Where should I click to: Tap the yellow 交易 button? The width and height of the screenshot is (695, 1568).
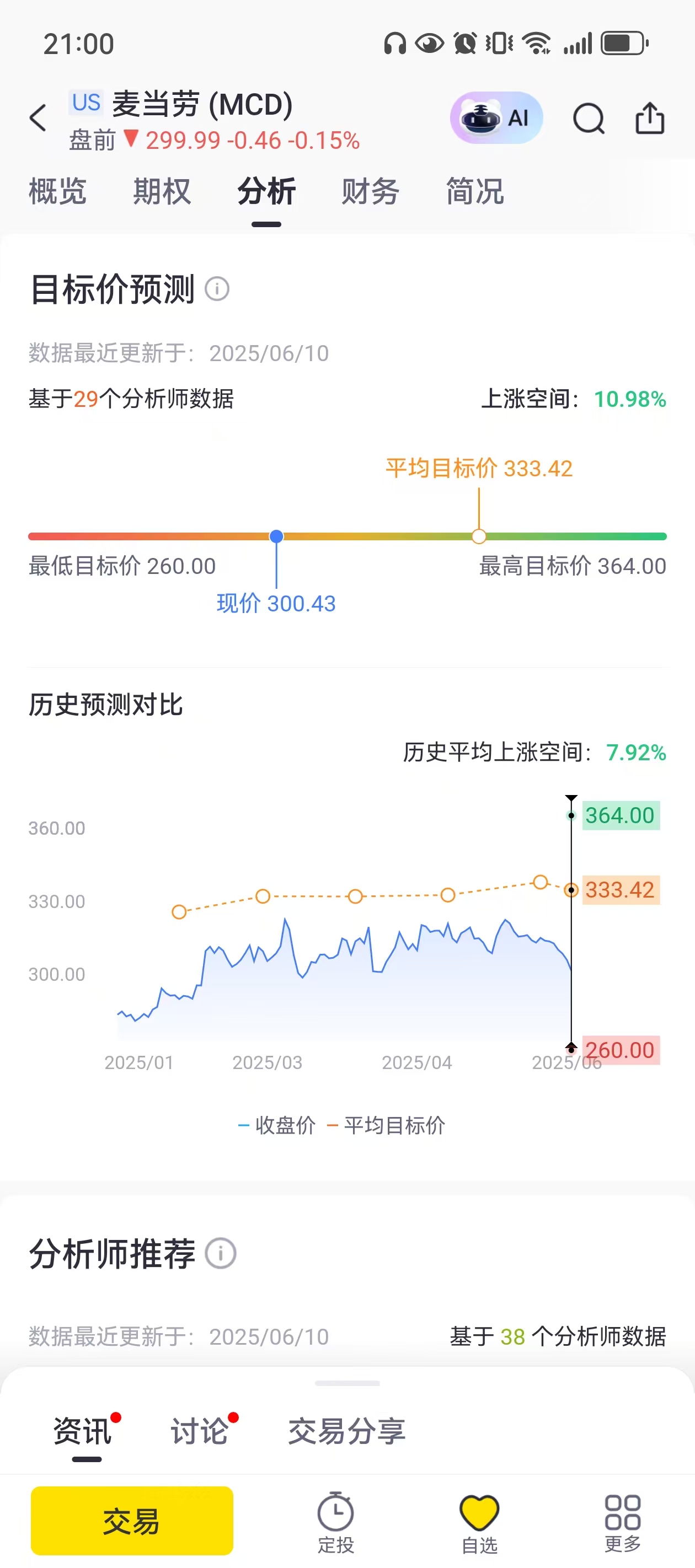(x=132, y=1521)
